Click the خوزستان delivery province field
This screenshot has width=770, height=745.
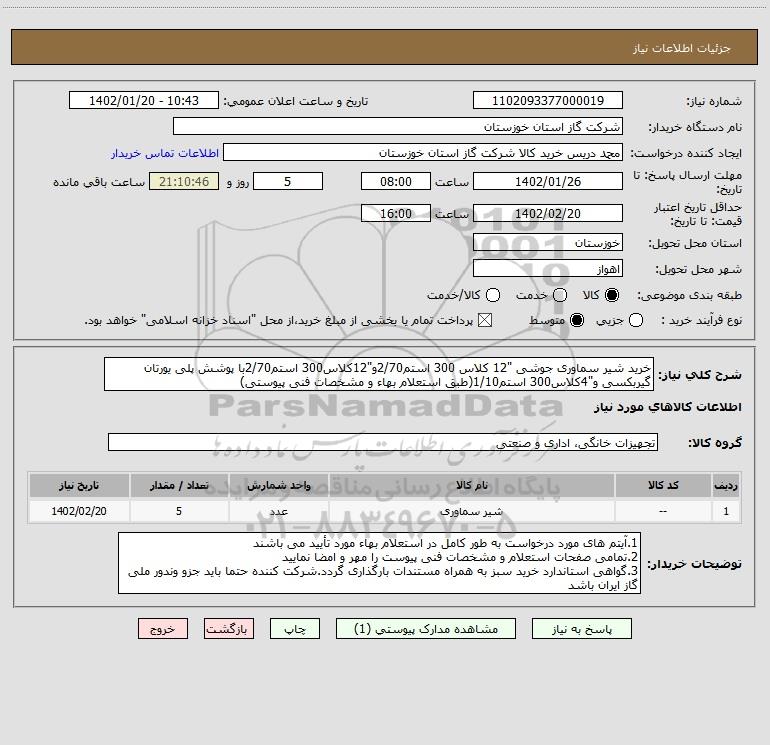(548, 243)
